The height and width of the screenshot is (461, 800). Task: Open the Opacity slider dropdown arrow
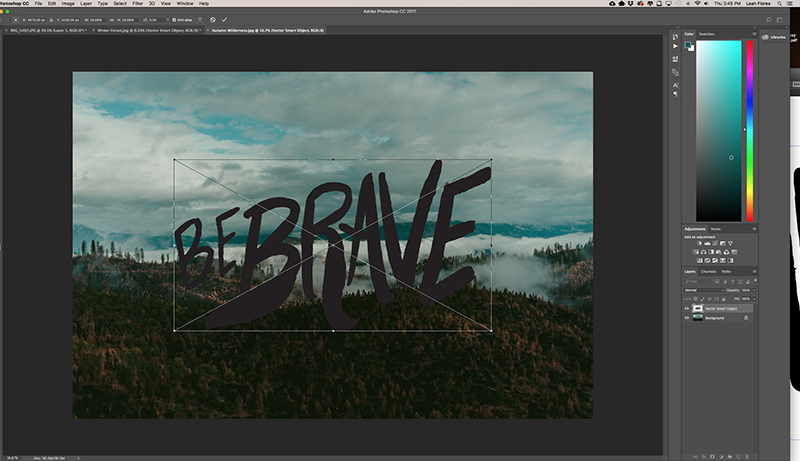click(755, 290)
